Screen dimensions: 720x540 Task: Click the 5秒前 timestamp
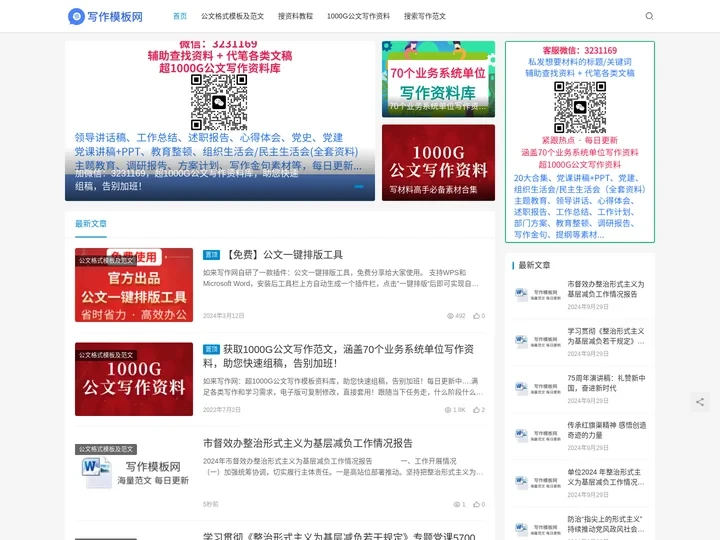point(211,504)
